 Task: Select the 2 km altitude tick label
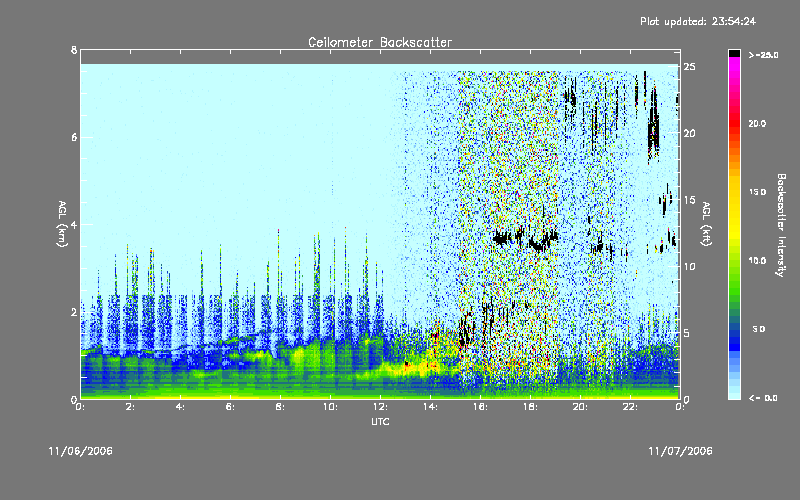[74, 312]
